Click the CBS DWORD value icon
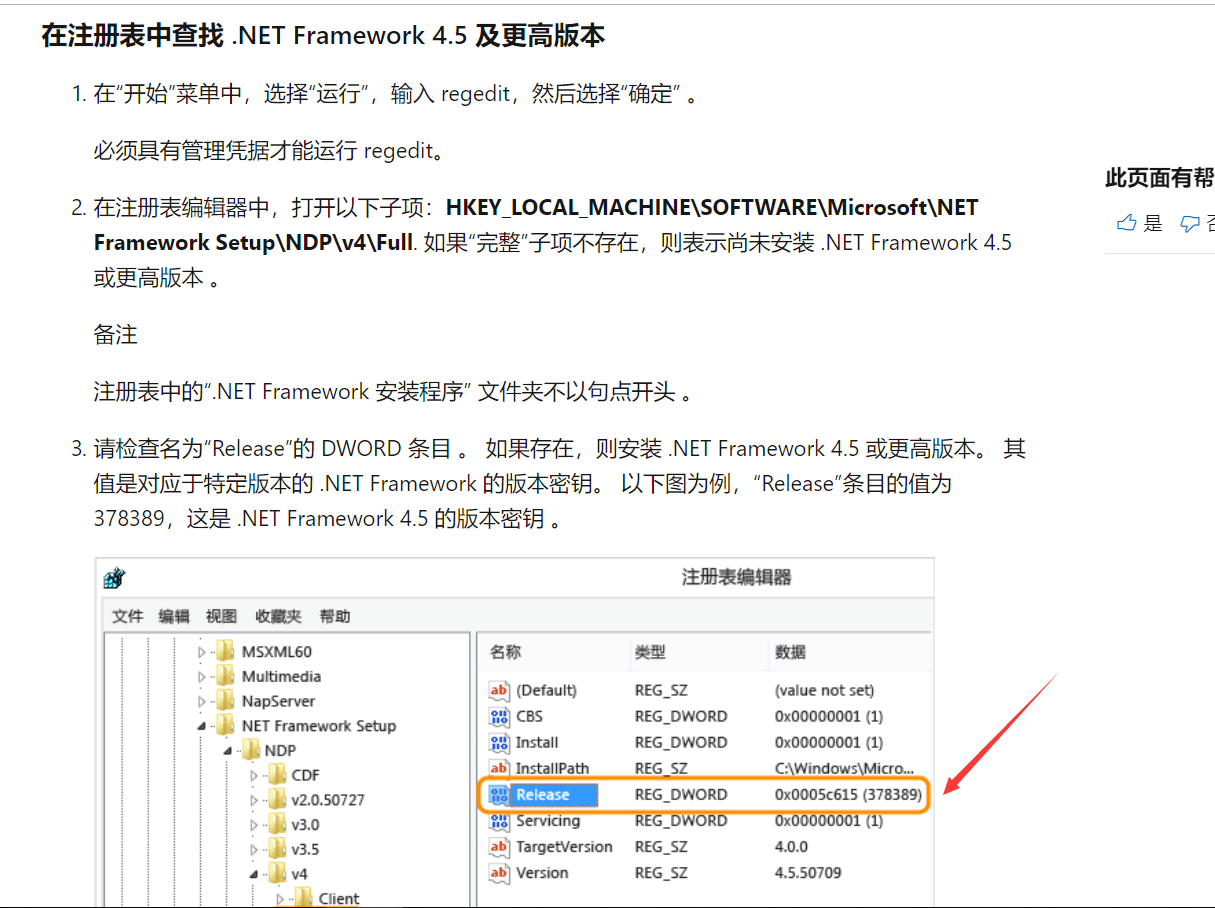The width and height of the screenshot is (1215, 908). tap(499, 717)
